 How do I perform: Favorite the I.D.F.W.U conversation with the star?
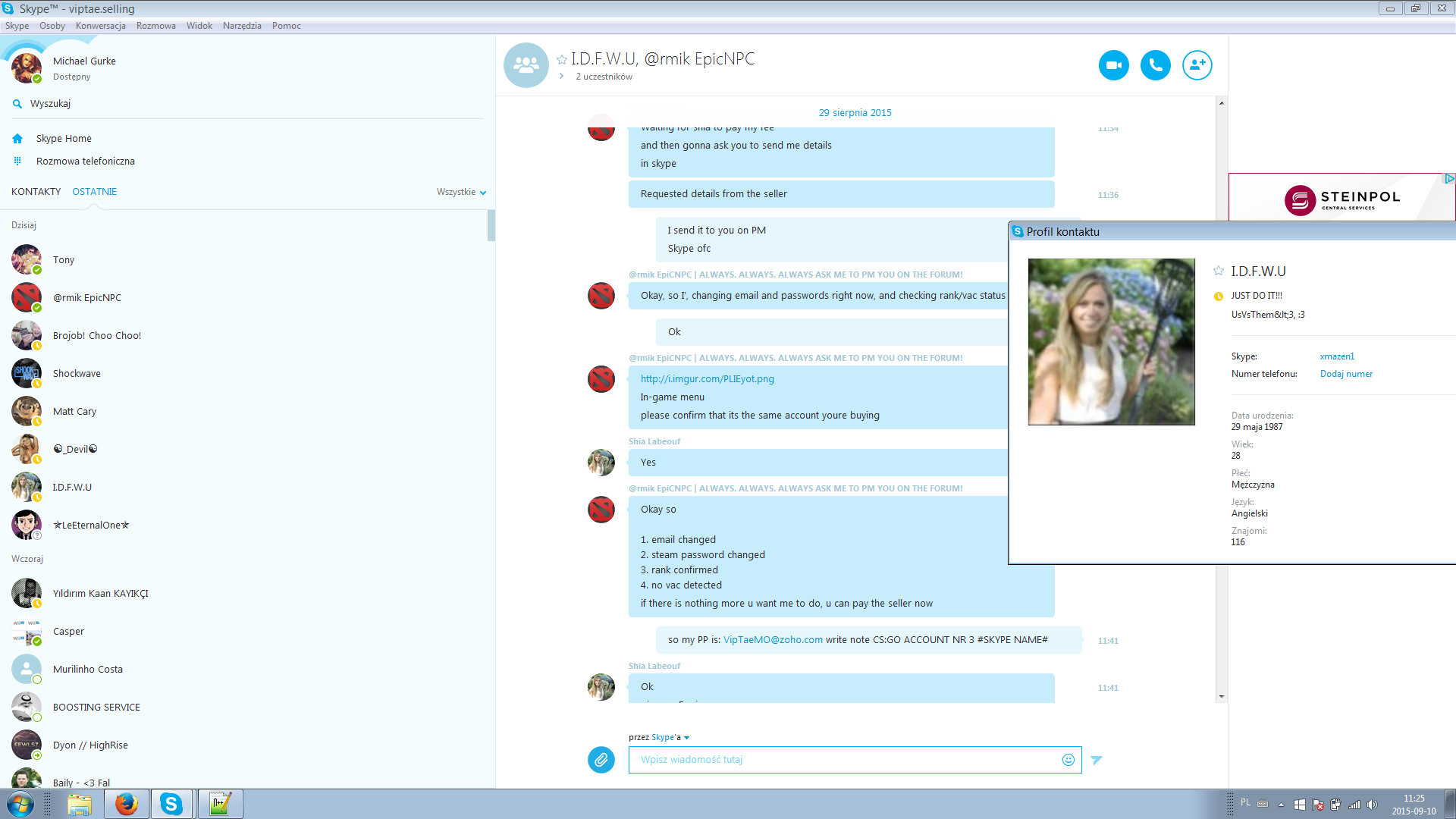click(562, 59)
